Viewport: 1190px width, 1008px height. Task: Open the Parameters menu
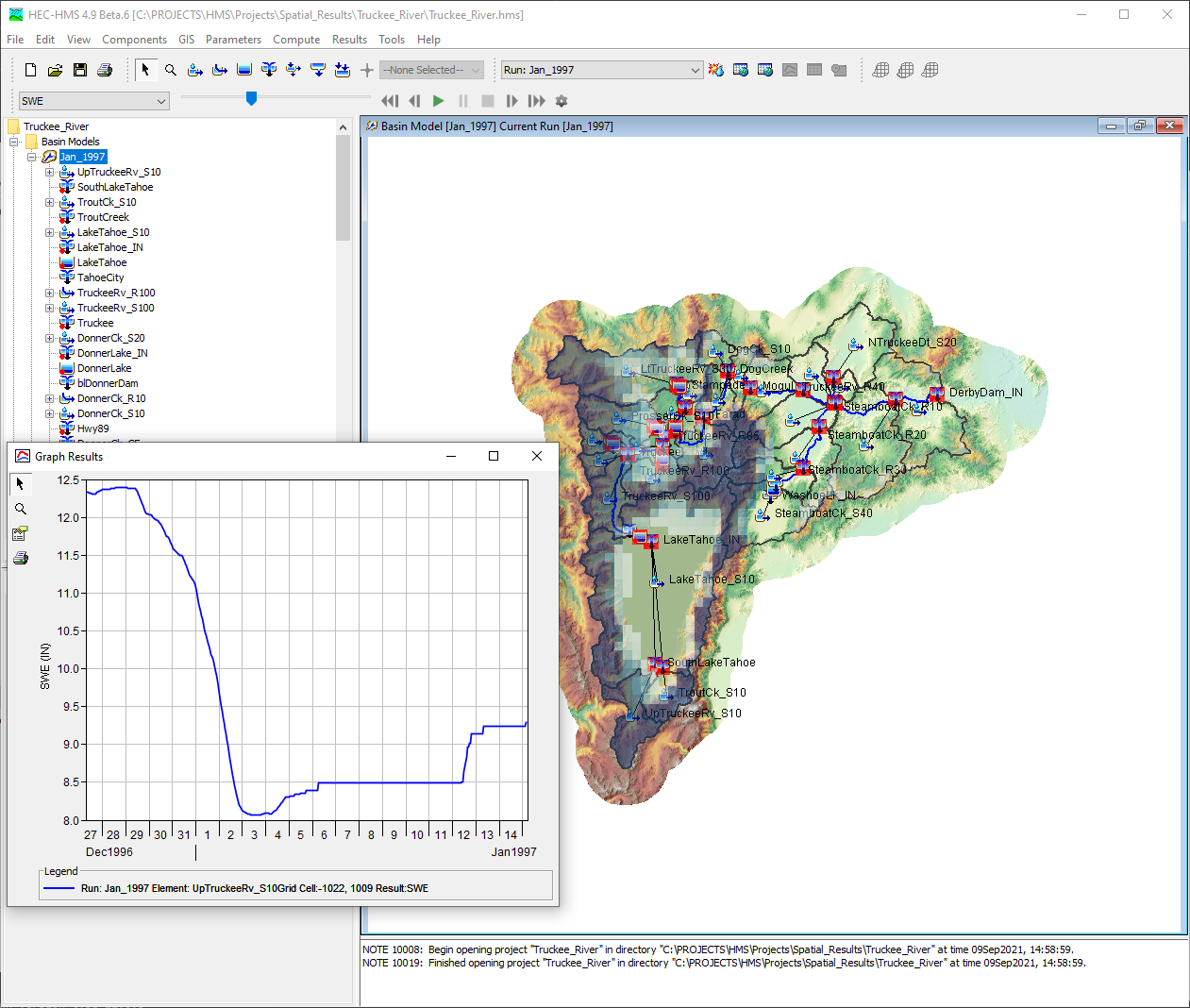point(233,40)
